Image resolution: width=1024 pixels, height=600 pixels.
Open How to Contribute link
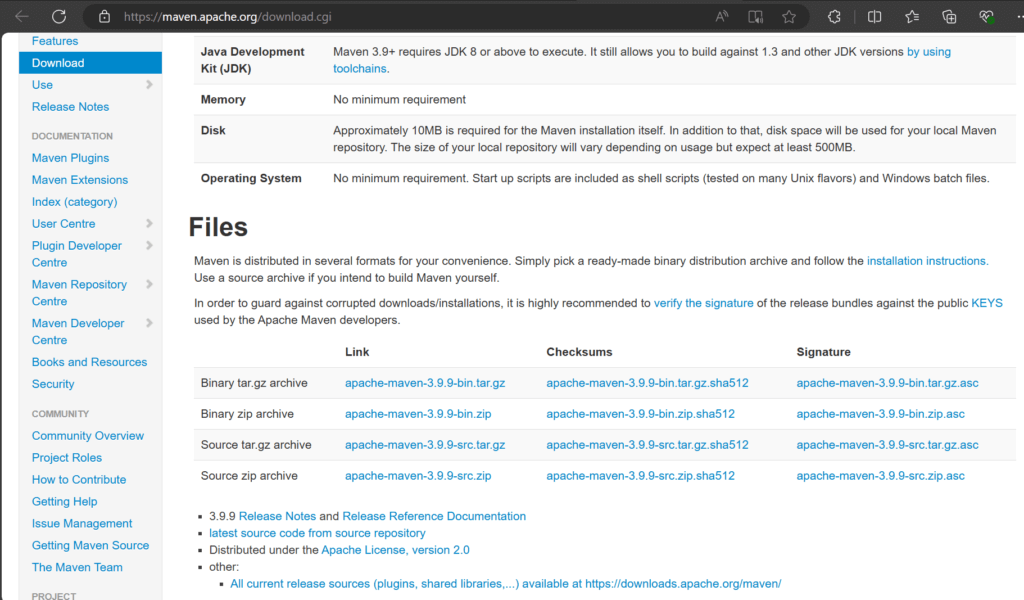tap(79, 479)
